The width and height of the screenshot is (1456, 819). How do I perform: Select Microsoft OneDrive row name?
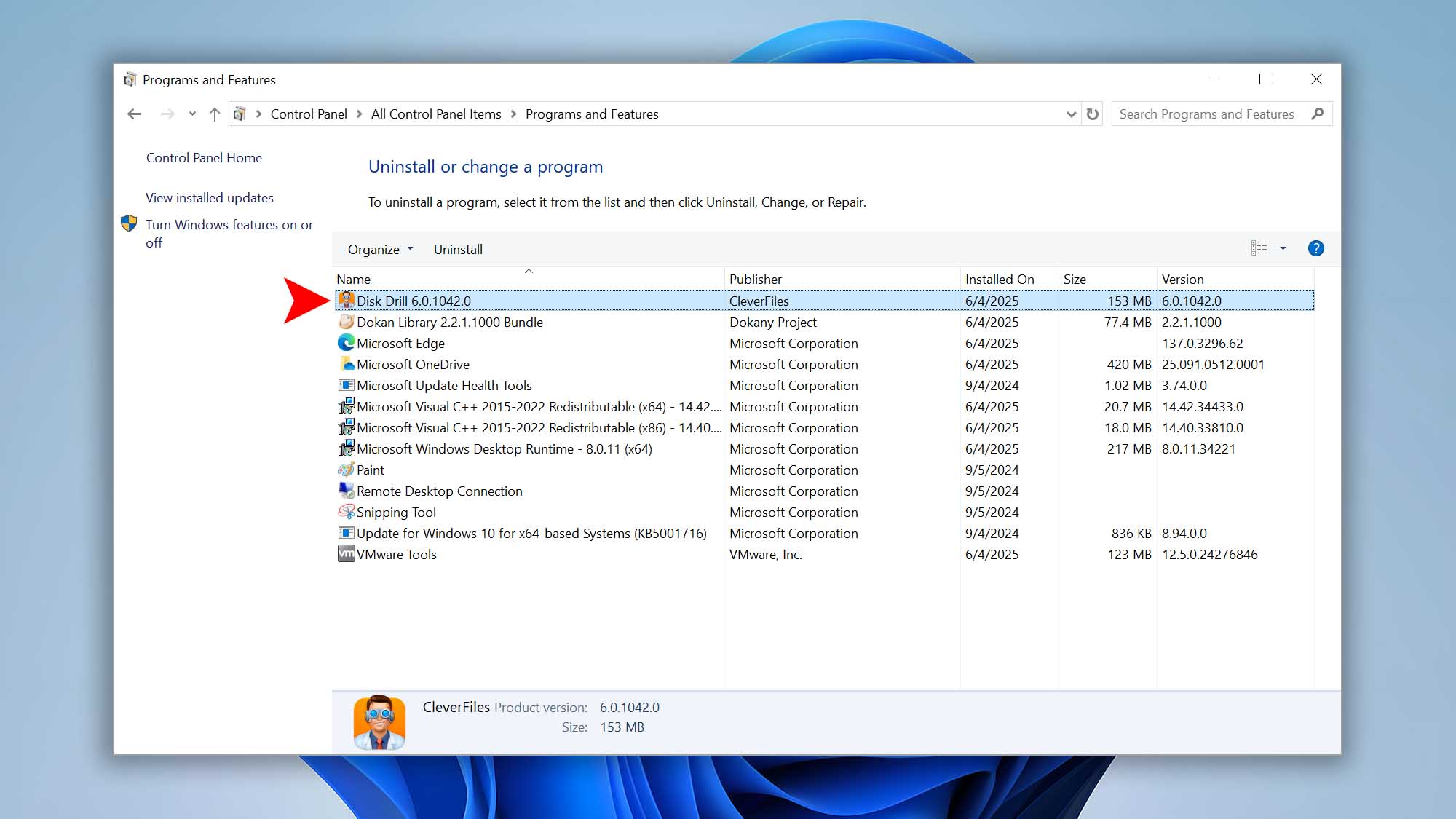(x=413, y=364)
